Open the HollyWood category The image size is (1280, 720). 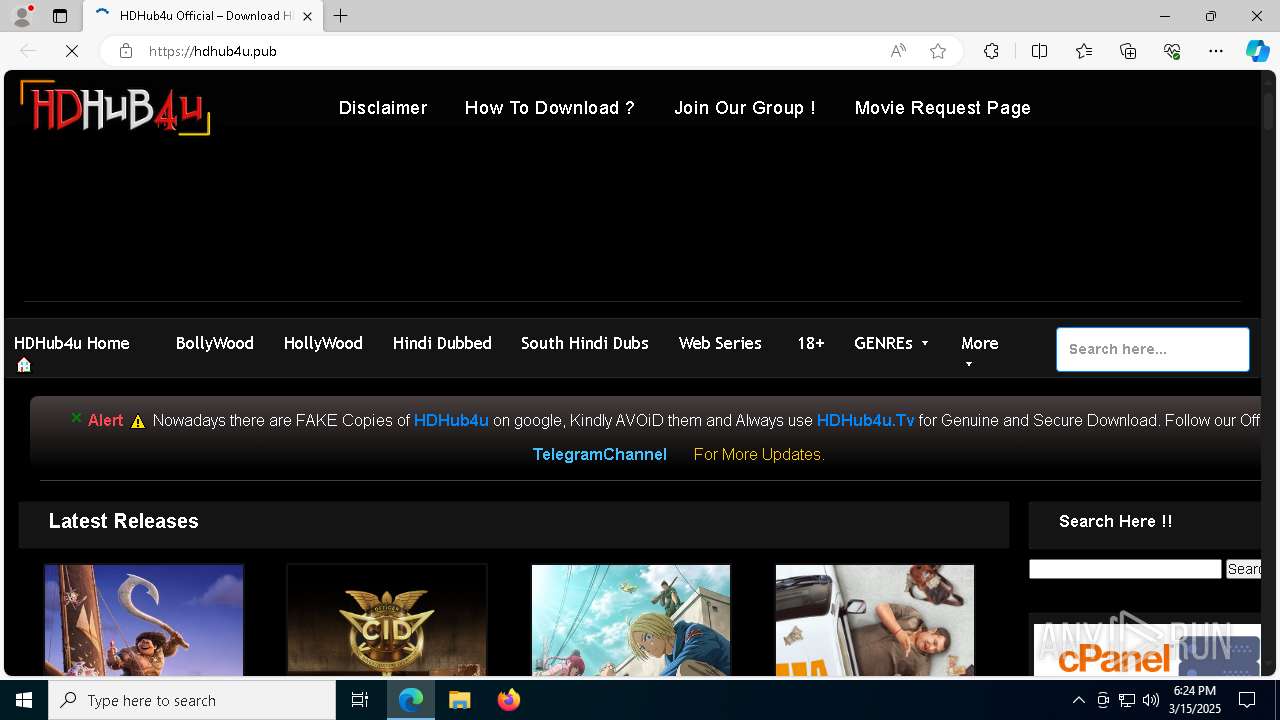tap(323, 343)
